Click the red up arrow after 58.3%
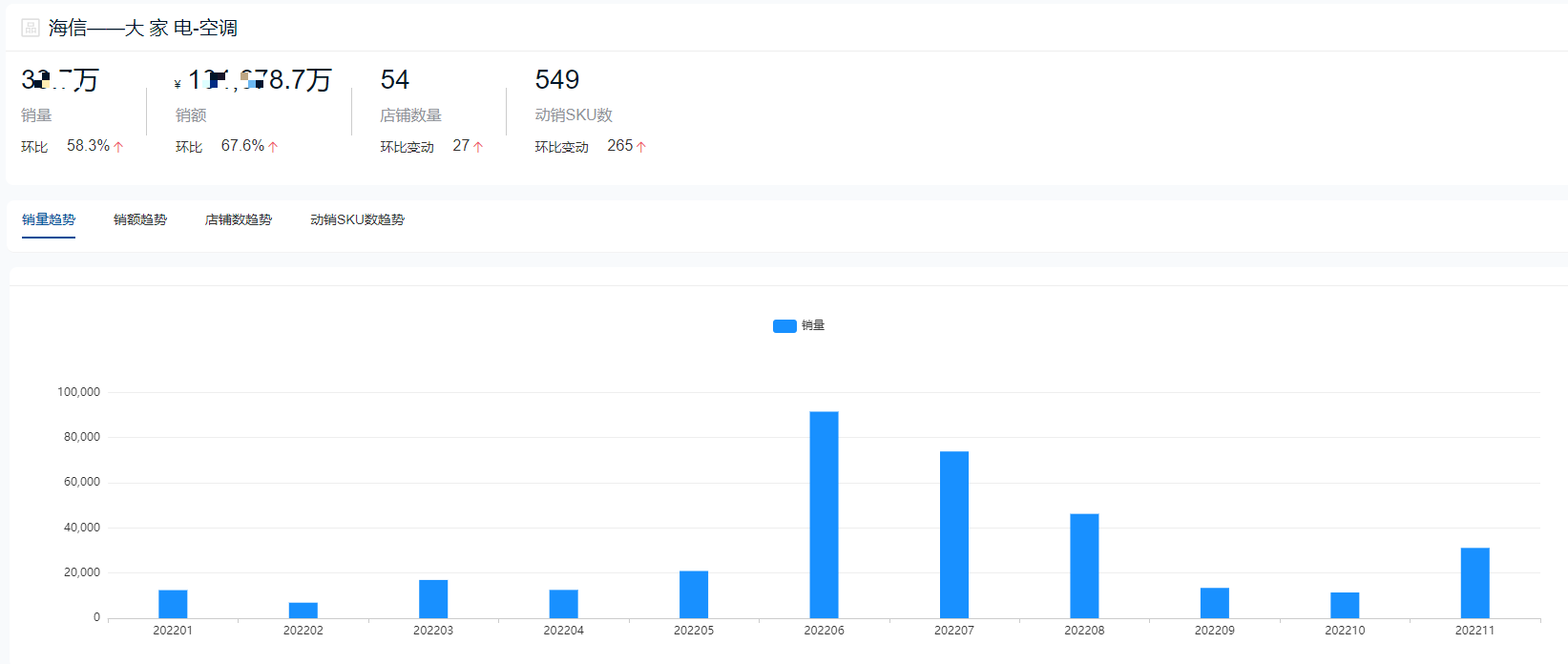The width and height of the screenshot is (1568, 664). coord(118,147)
